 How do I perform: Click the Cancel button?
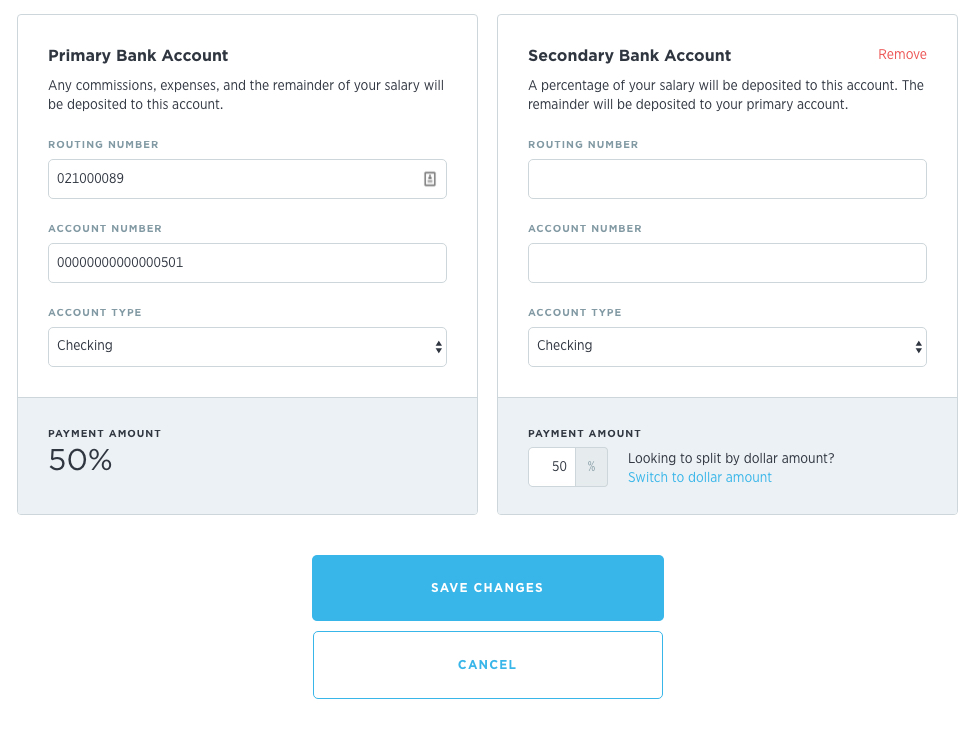click(487, 665)
